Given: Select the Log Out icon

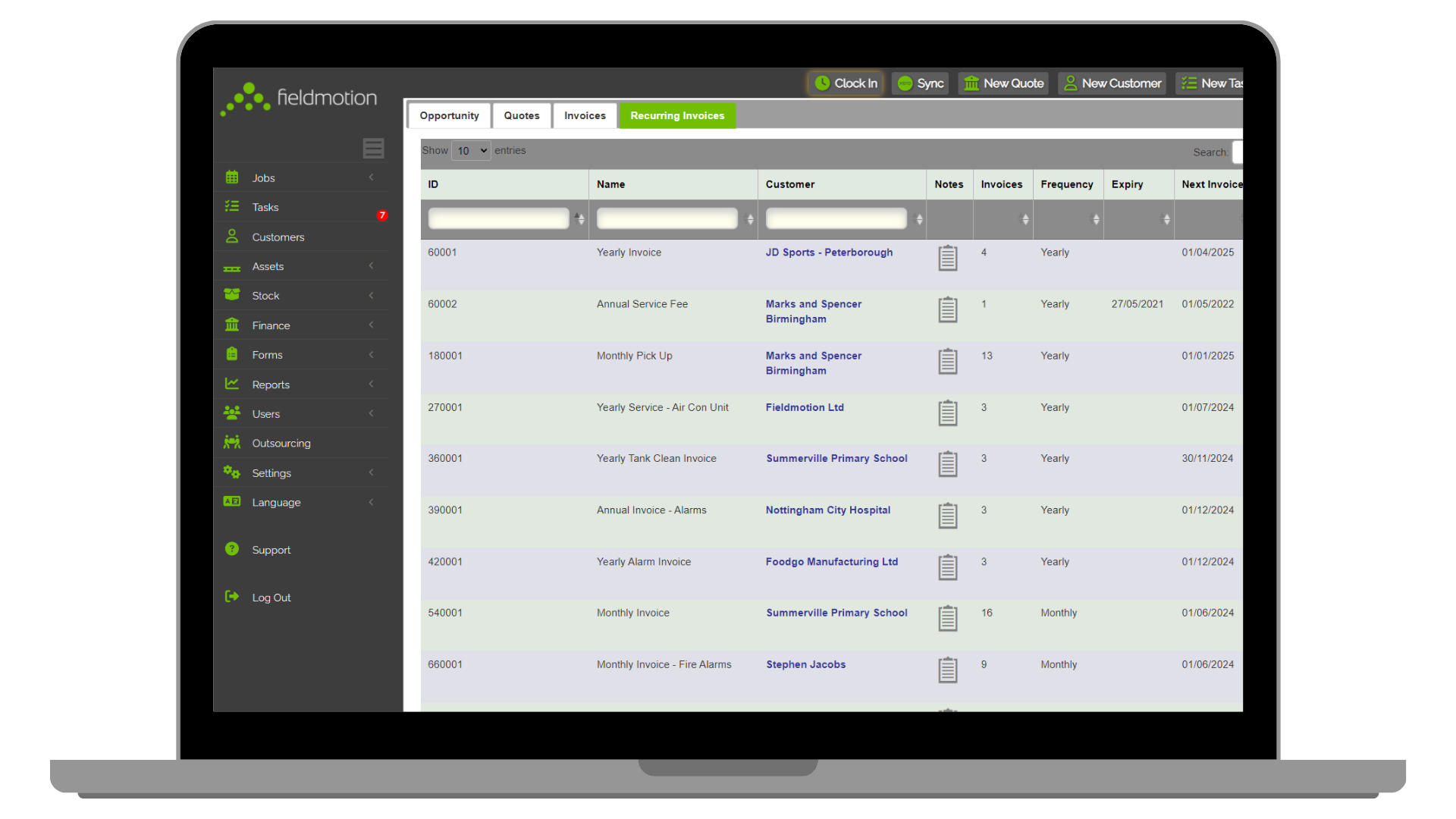Looking at the screenshot, I should 231,597.
